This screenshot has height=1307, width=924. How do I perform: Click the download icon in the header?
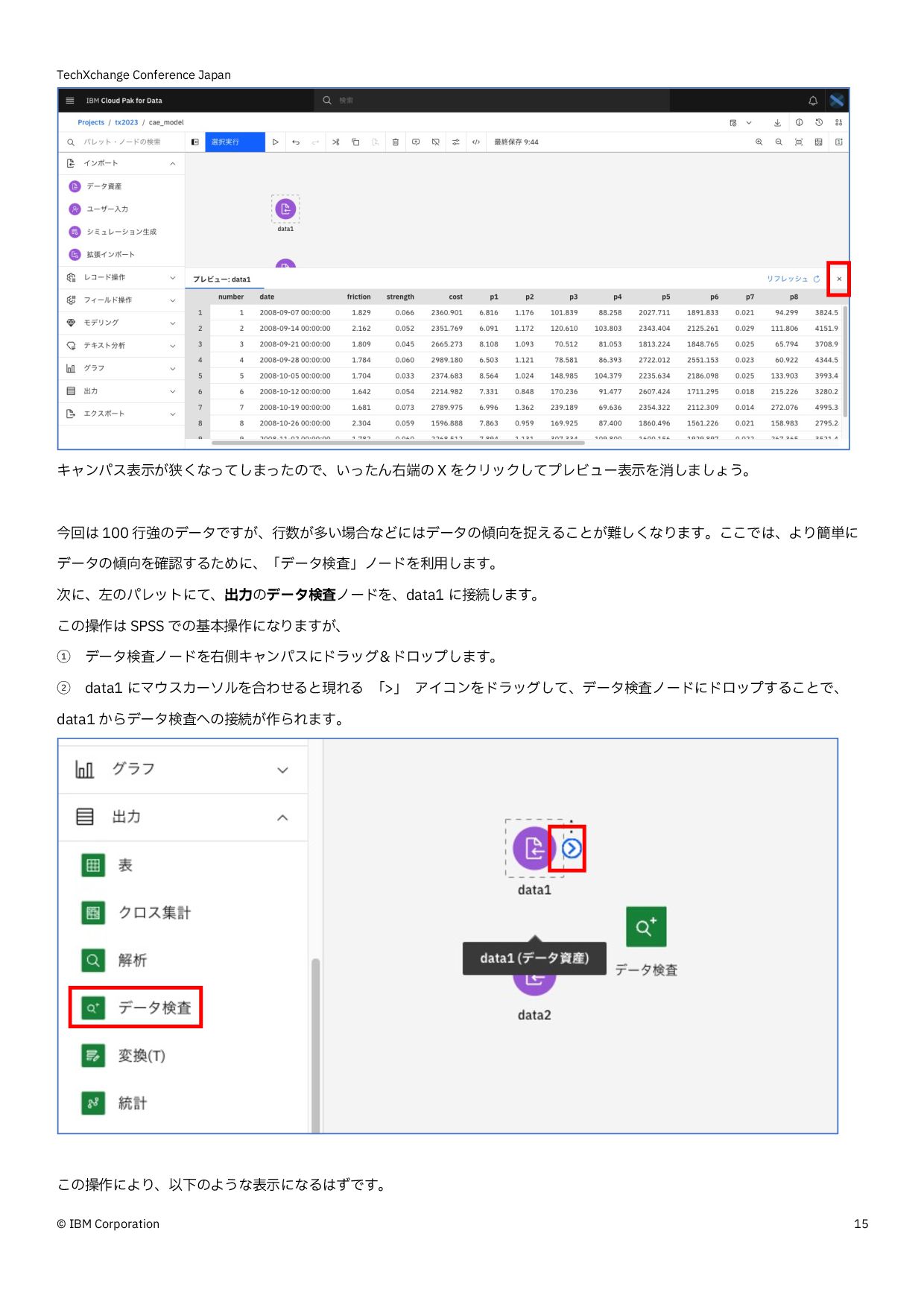(x=777, y=122)
